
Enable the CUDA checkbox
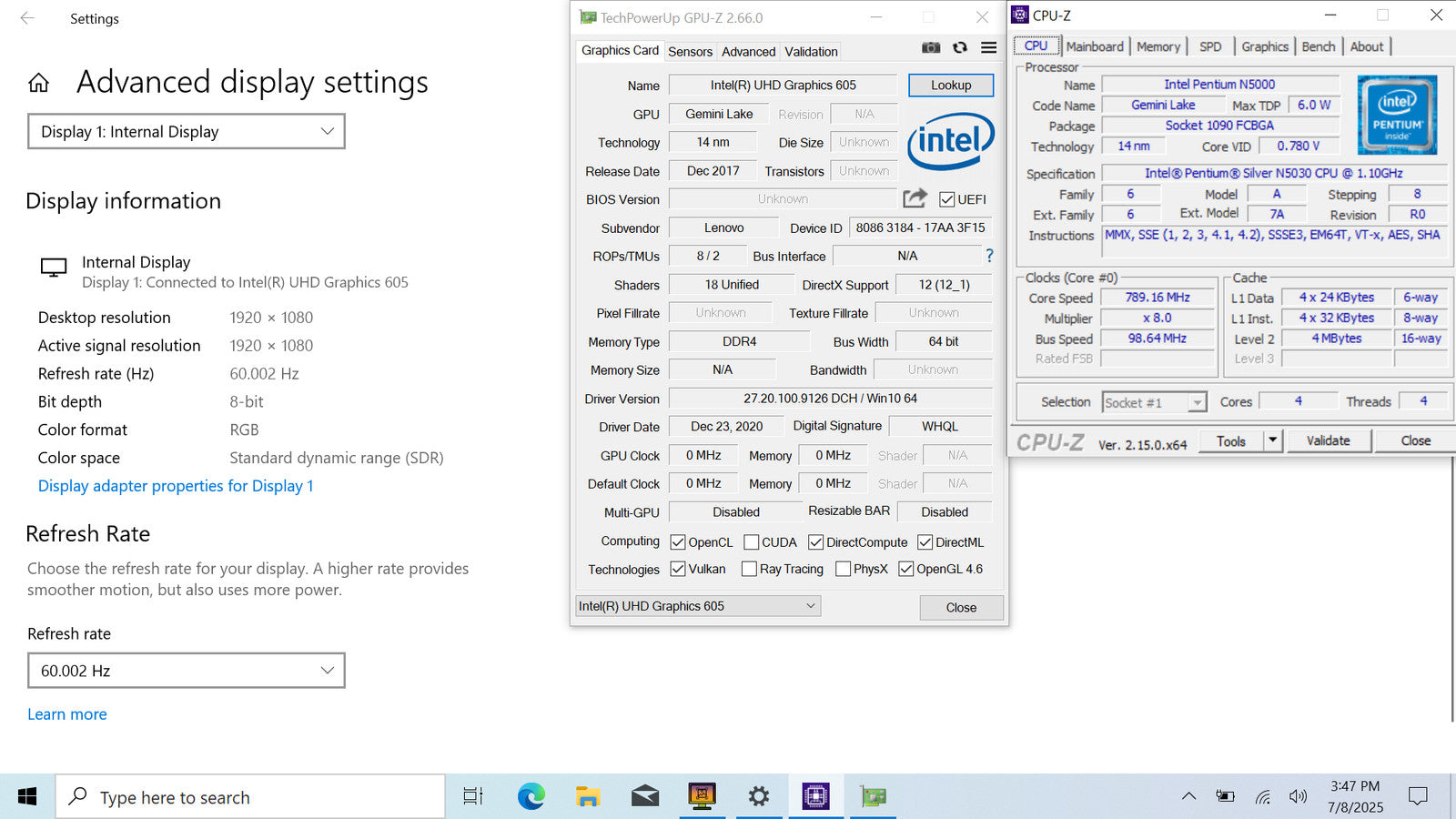point(752,542)
